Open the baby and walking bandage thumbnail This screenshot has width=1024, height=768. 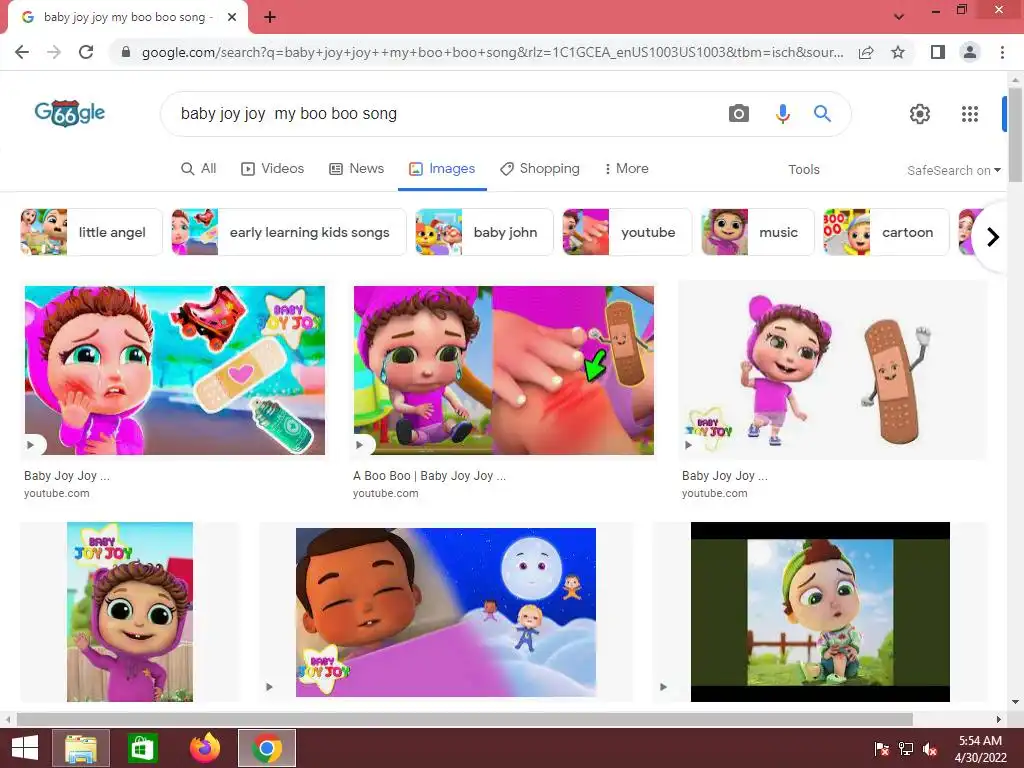click(833, 370)
